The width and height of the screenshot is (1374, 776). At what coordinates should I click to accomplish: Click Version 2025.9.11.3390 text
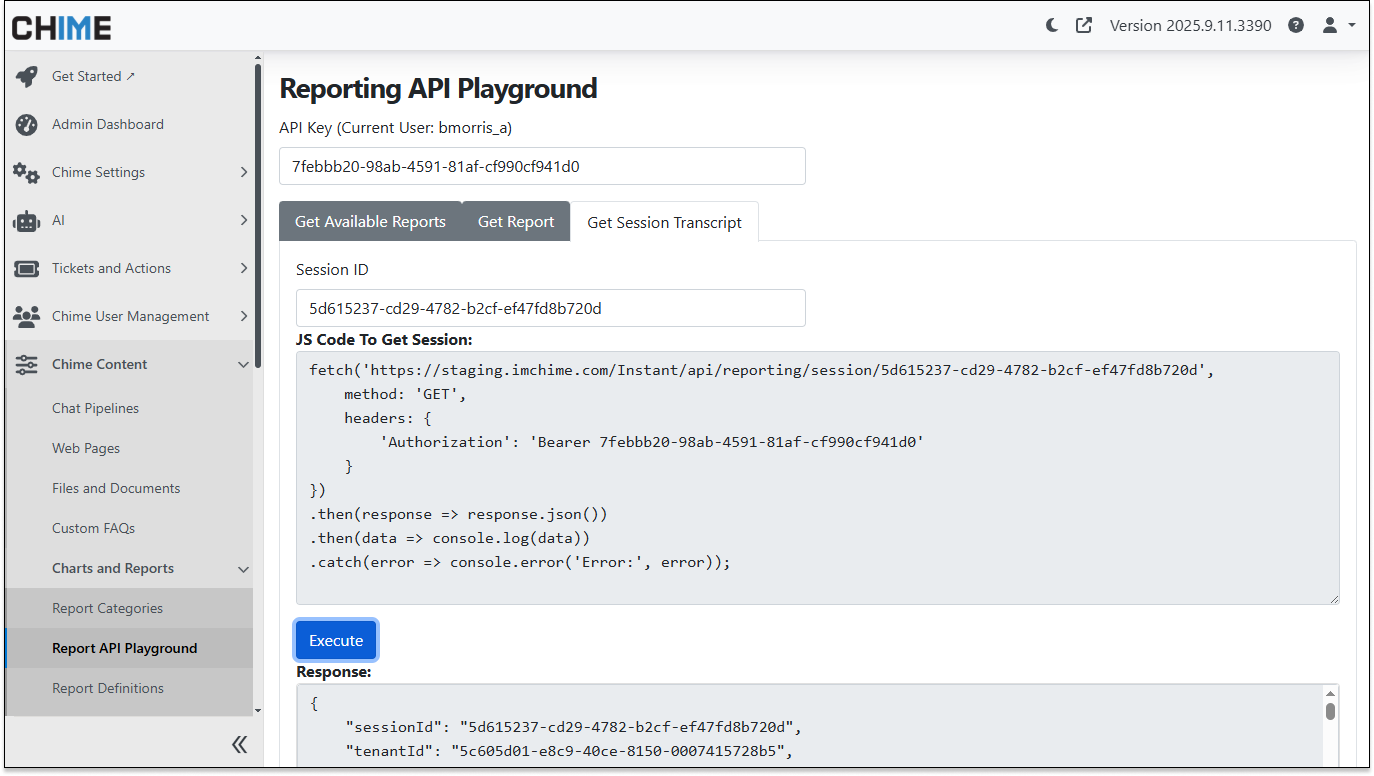click(1190, 25)
